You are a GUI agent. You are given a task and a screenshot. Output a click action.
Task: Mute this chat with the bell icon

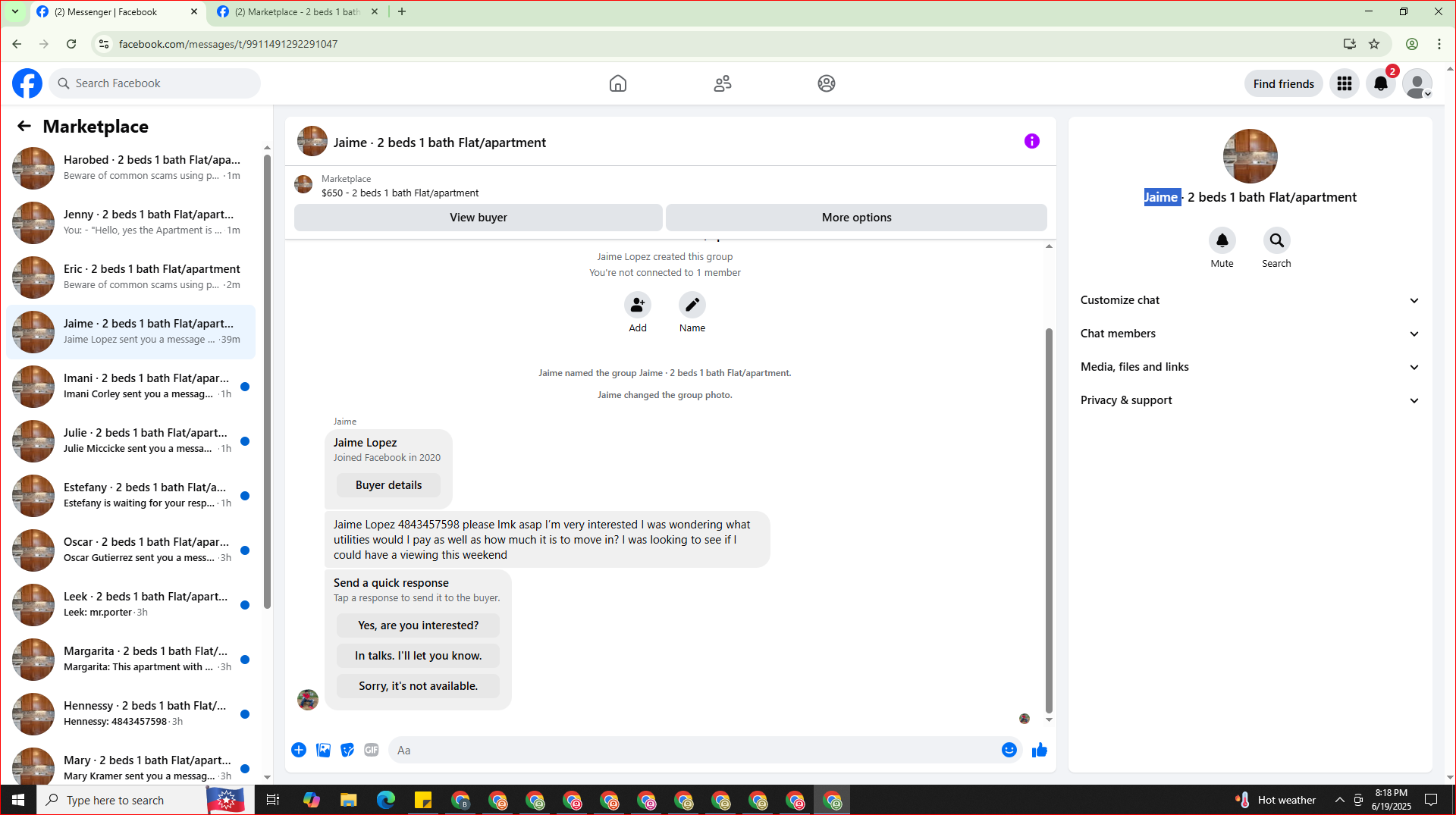click(x=1222, y=240)
